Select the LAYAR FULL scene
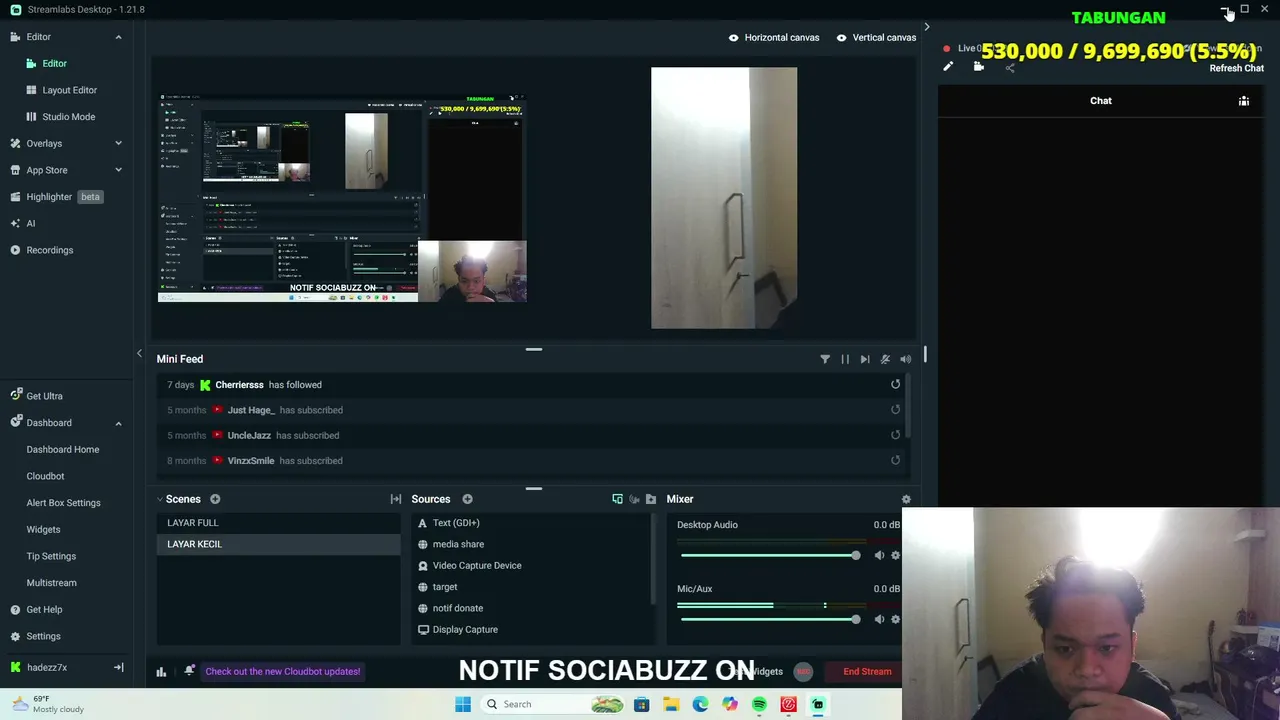The height and width of the screenshot is (720, 1280). pos(278,523)
